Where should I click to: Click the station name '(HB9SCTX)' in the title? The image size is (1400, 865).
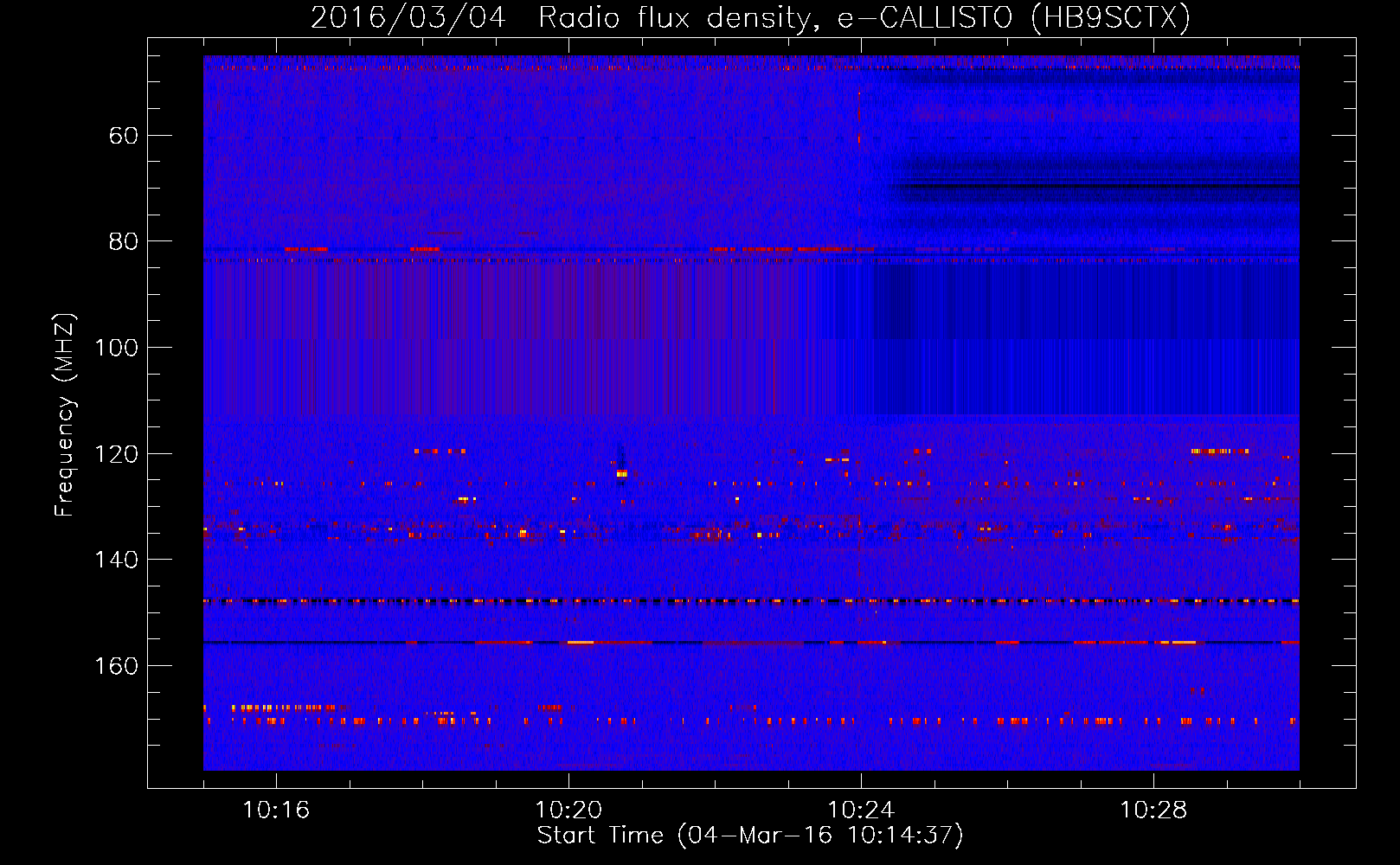[x=1112, y=17]
